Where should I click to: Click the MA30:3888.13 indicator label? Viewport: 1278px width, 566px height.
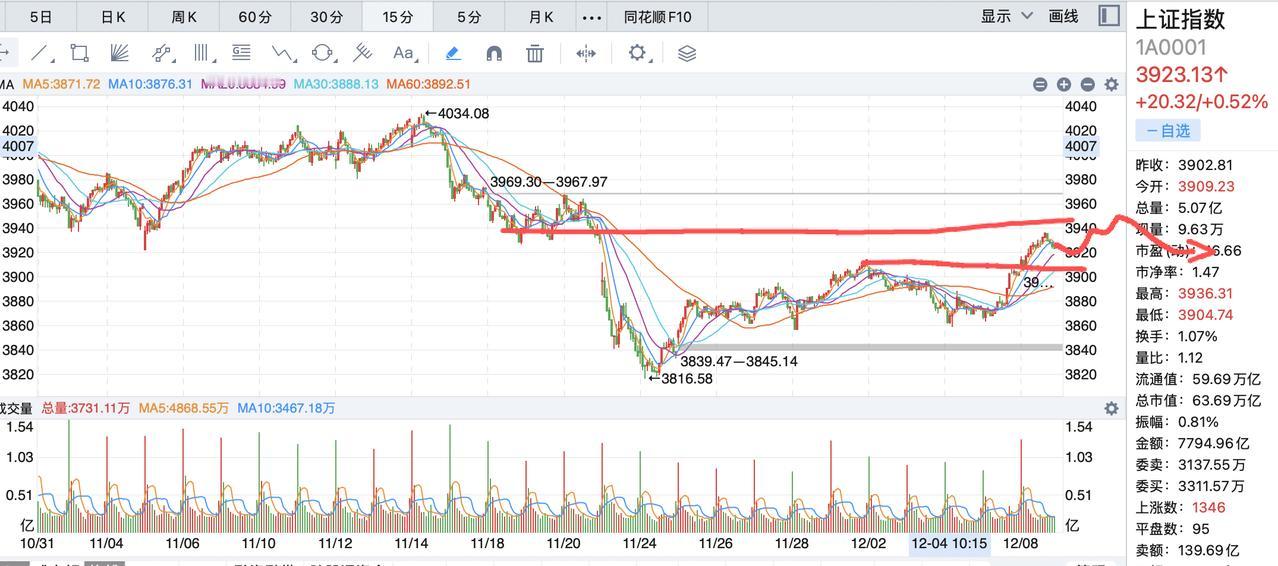(336, 85)
